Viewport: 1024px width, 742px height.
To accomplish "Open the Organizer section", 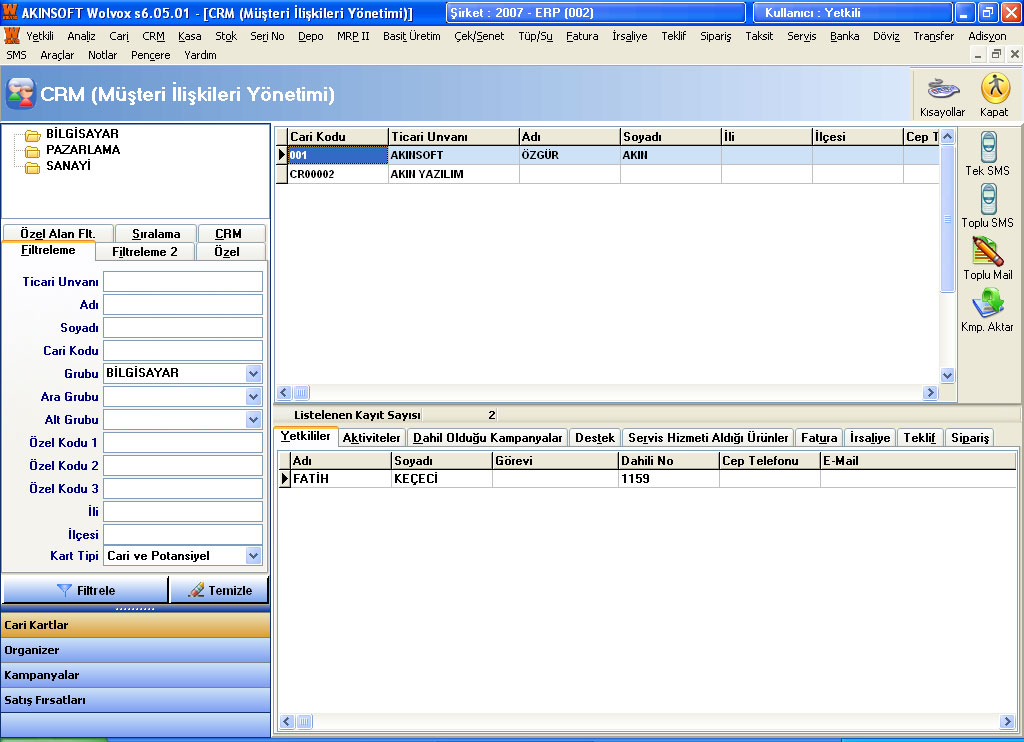I will coord(135,650).
